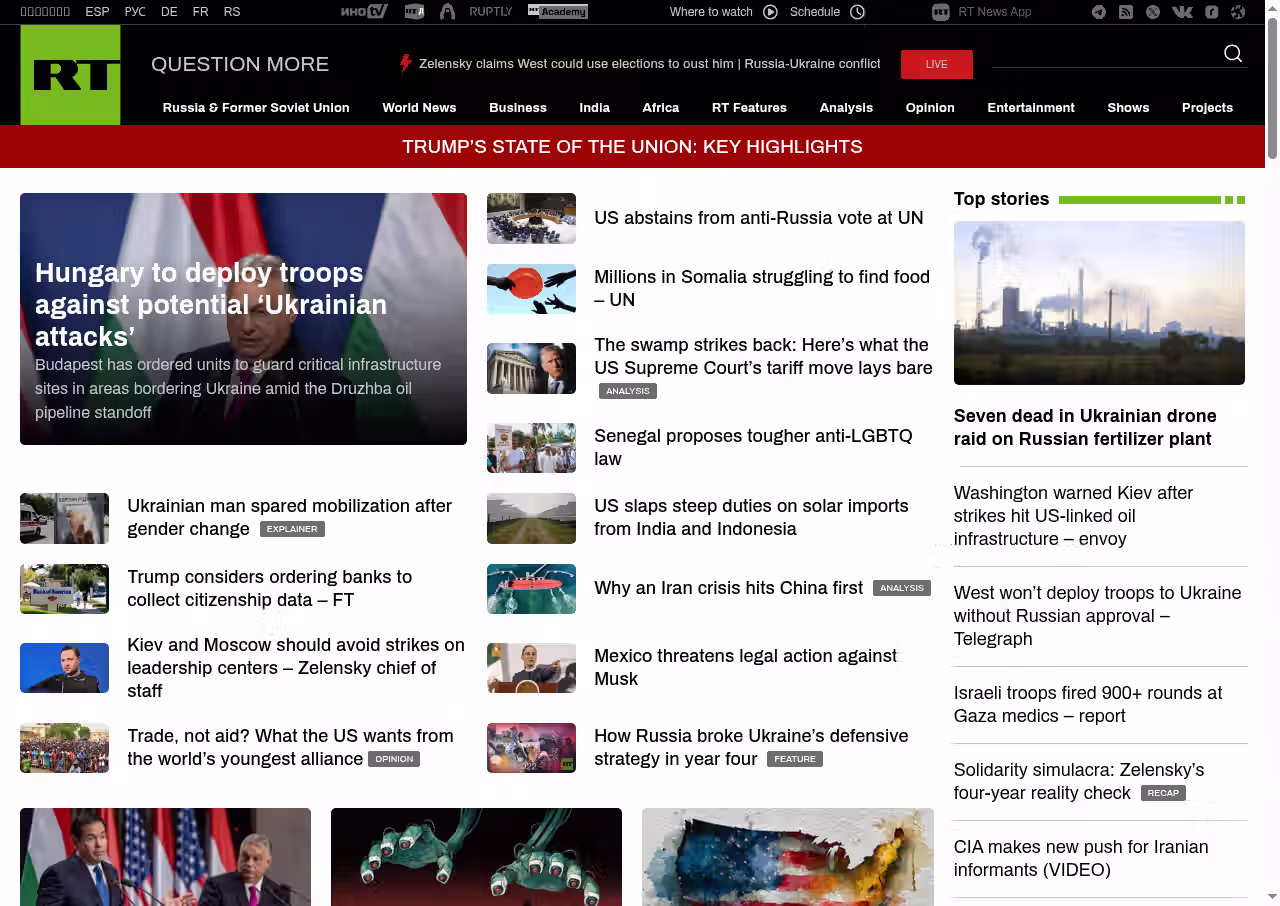Open the VK social icon

[x=1182, y=12]
